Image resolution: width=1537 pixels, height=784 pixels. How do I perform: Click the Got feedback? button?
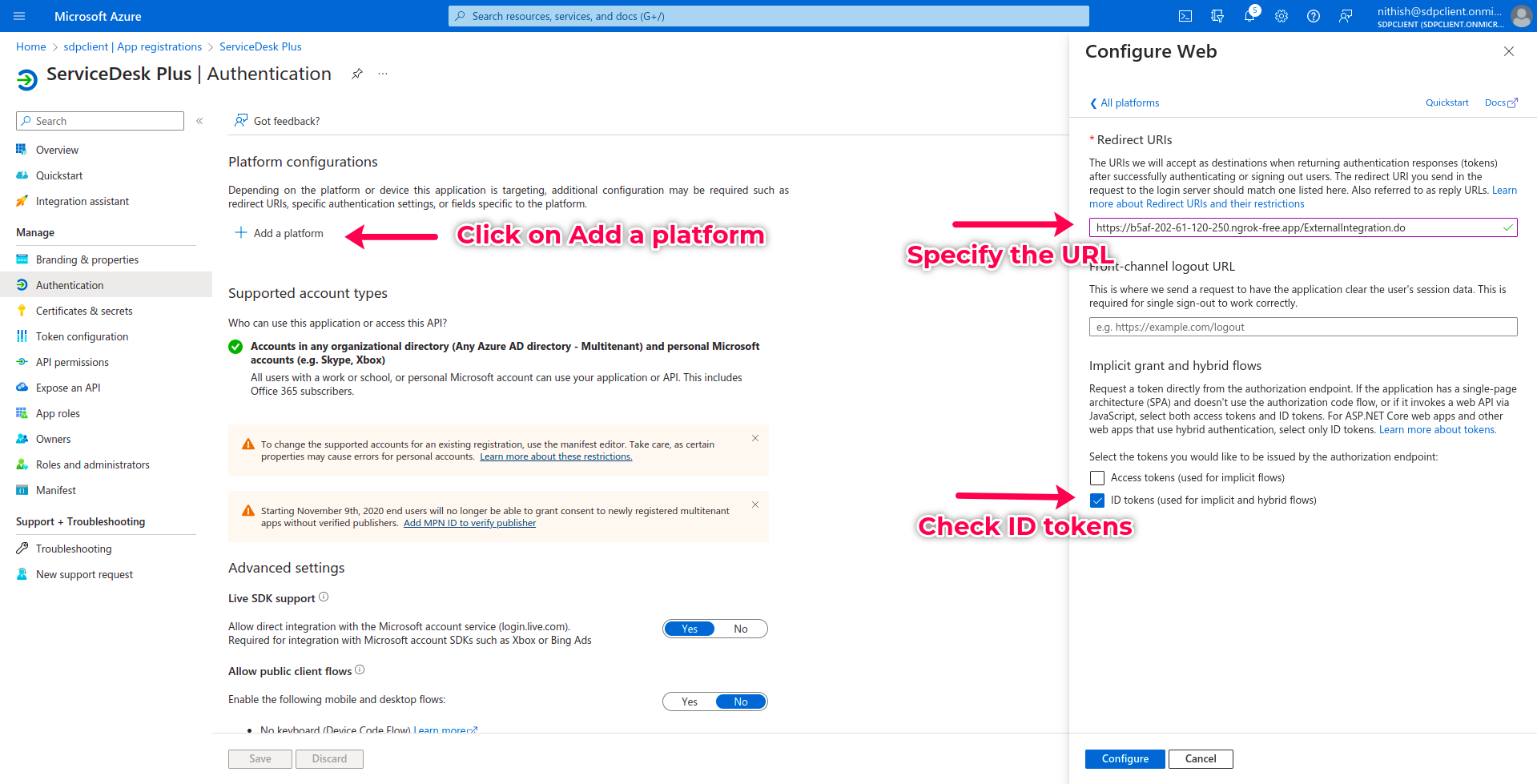click(277, 121)
